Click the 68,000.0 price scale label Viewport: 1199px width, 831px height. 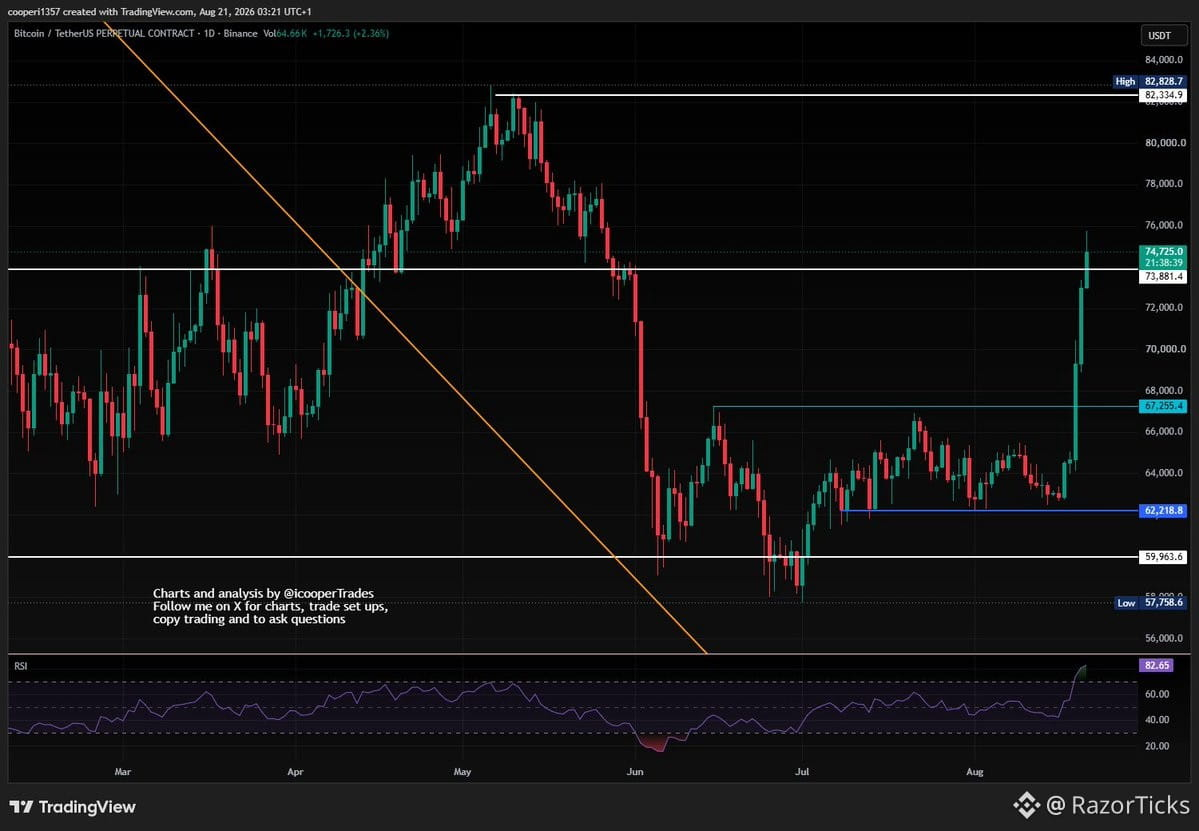(1165, 390)
